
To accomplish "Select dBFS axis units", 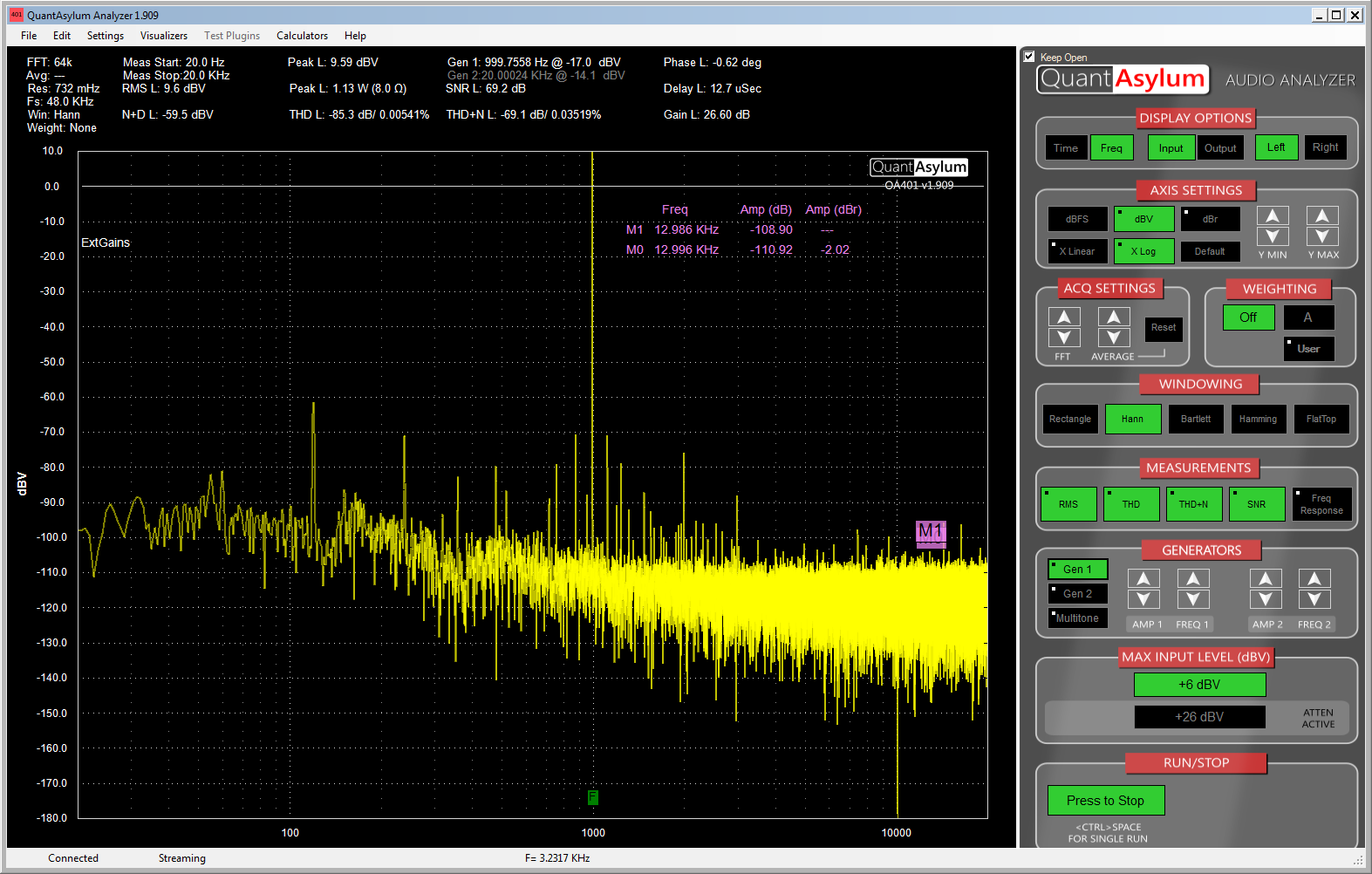I will tap(1077, 219).
